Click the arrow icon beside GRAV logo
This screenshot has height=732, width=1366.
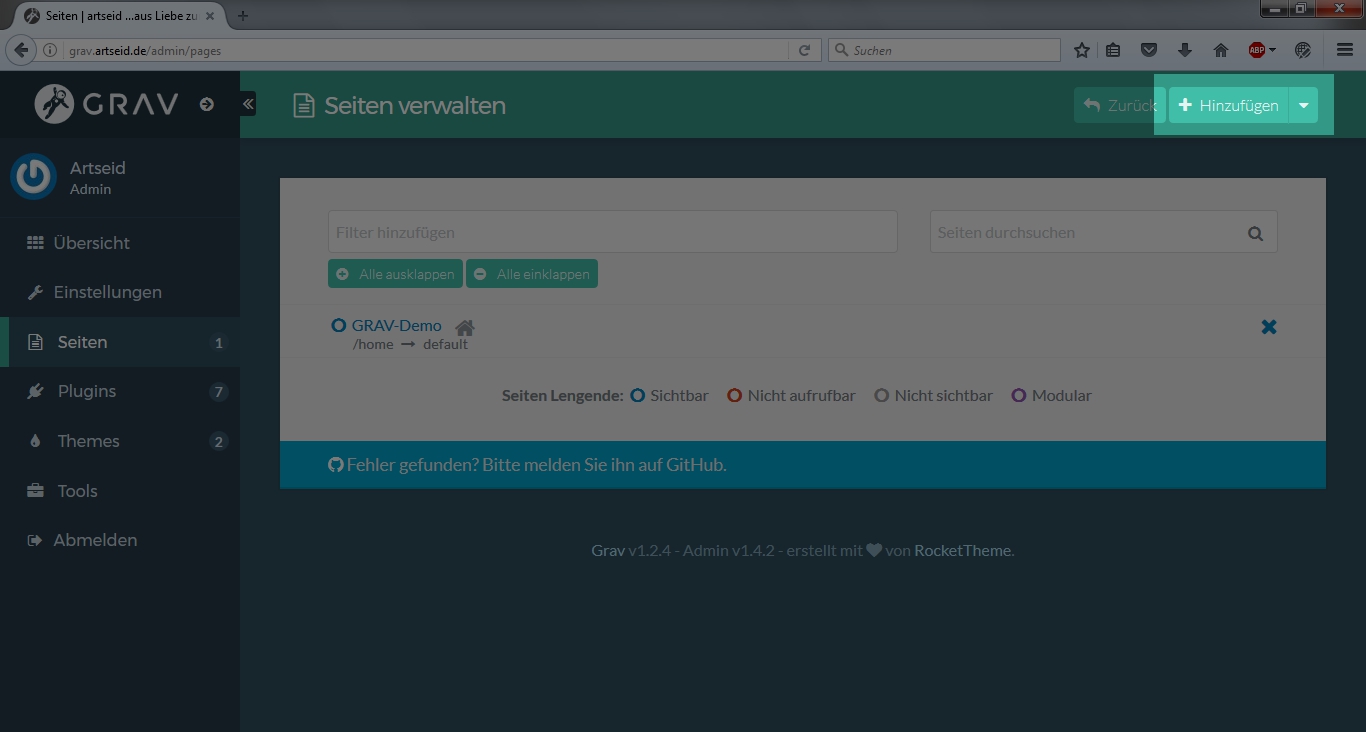point(207,104)
